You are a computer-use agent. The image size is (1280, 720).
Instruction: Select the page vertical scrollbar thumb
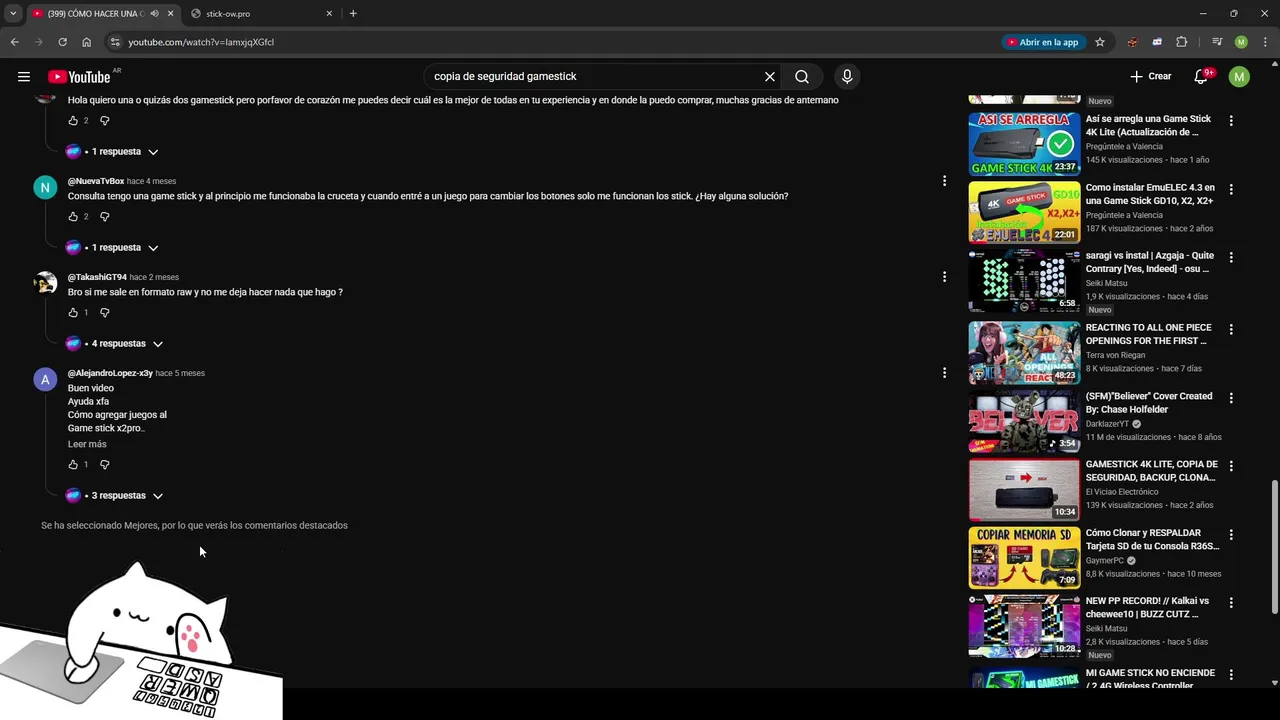(x=1274, y=547)
